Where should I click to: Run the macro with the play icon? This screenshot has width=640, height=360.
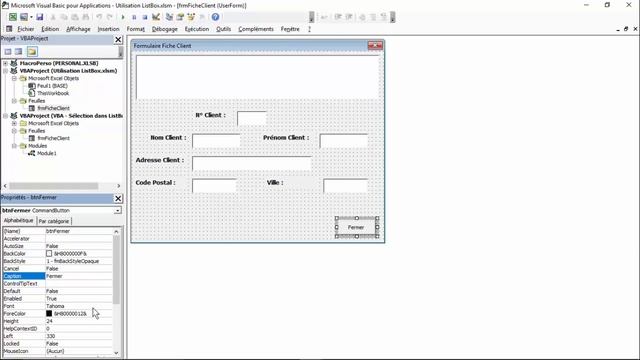pyautogui.click(x=123, y=17)
